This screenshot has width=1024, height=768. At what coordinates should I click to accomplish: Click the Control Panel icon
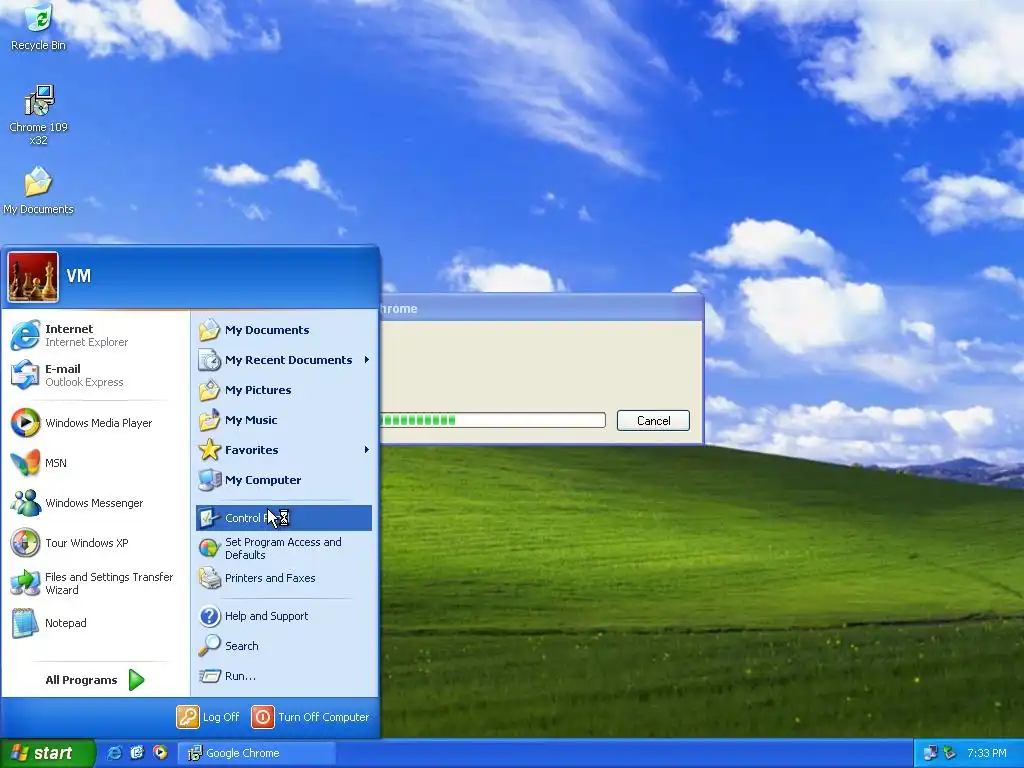click(209, 518)
